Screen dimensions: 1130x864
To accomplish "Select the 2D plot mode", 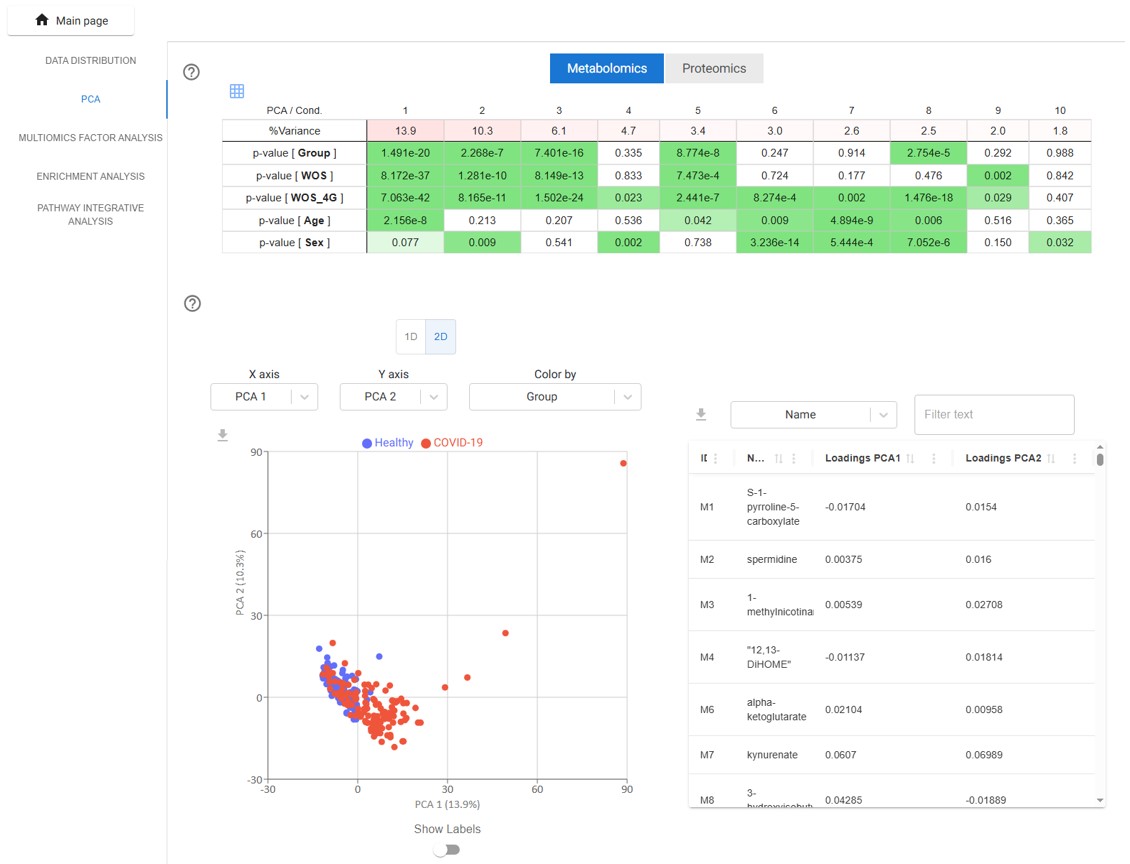I will 440,337.
